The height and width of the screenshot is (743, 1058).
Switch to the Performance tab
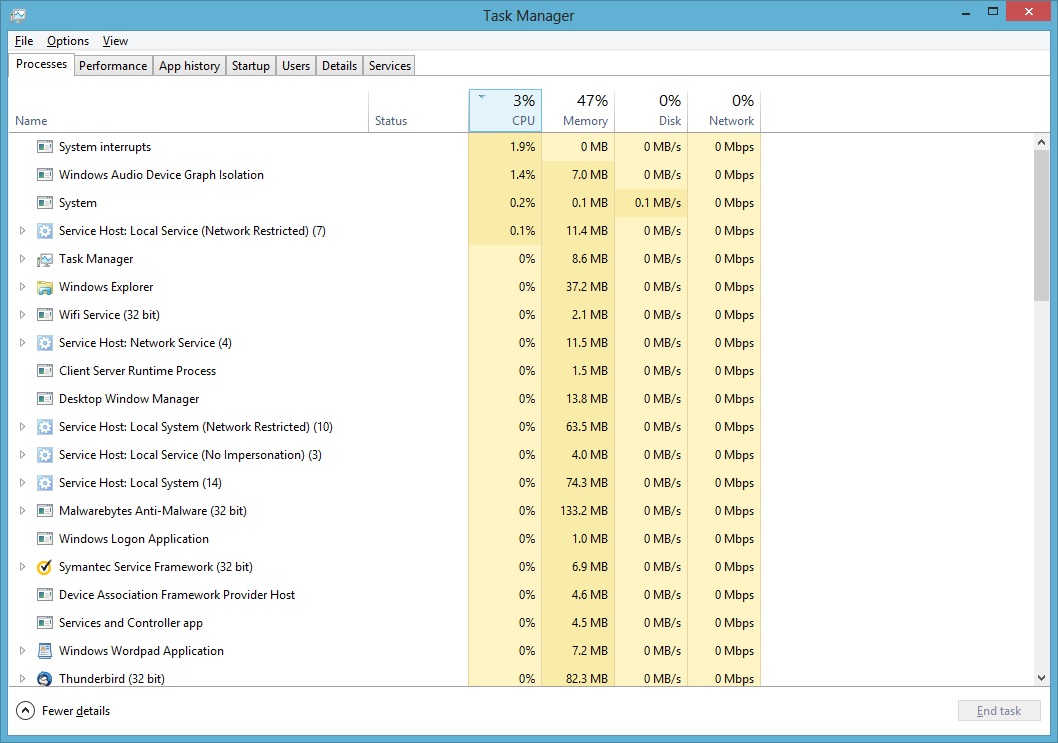click(113, 65)
